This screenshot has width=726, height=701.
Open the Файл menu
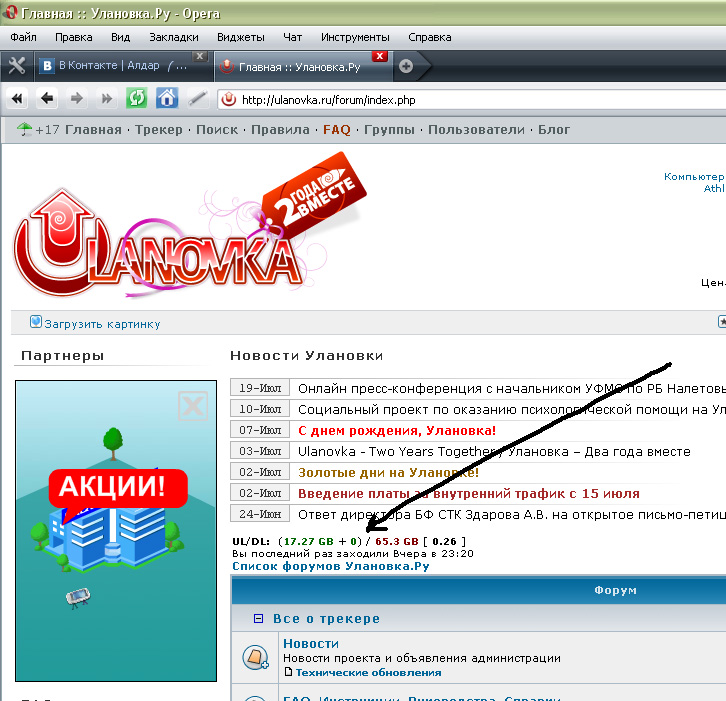pos(23,37)
